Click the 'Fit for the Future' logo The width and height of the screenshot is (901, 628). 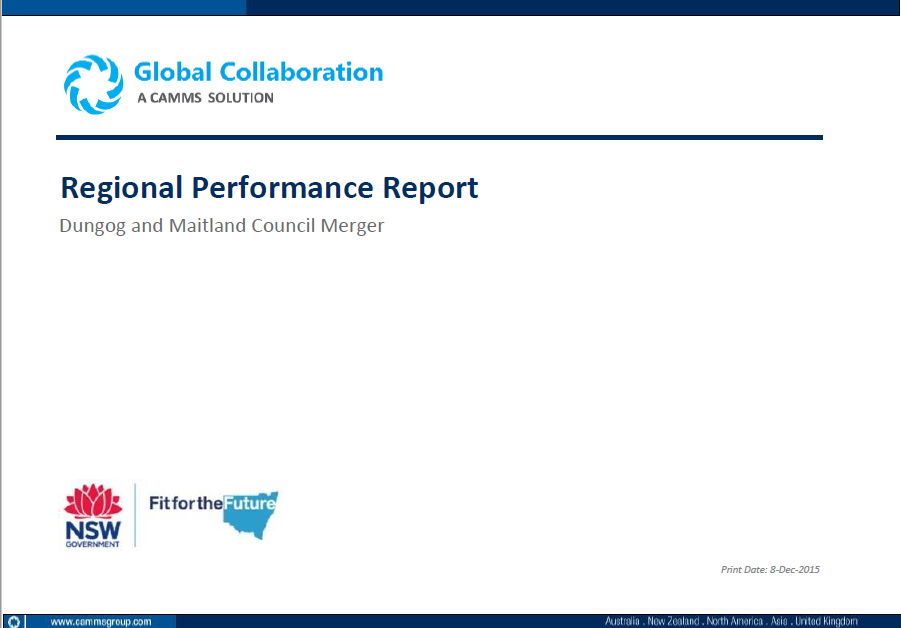213,515
